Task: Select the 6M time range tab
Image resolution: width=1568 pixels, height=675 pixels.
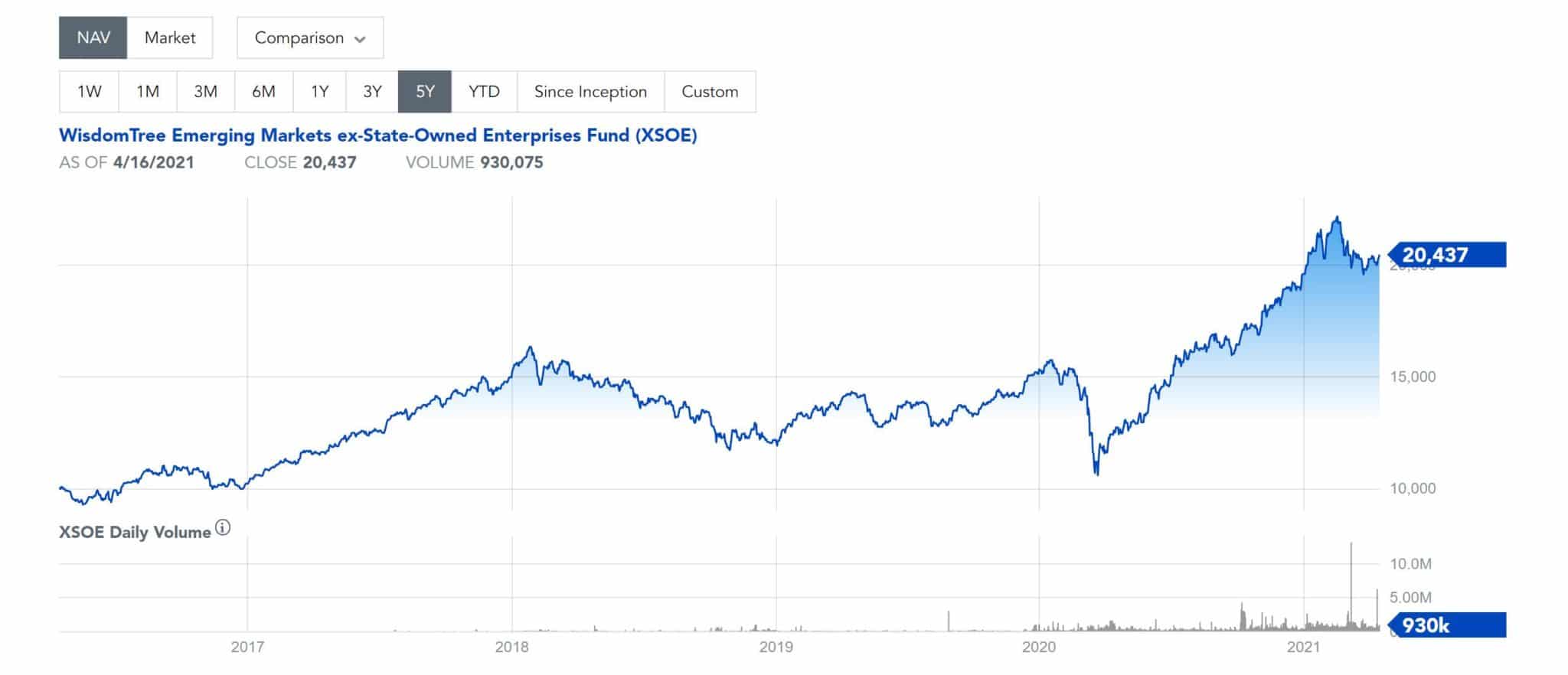Action: click(262, 91)
